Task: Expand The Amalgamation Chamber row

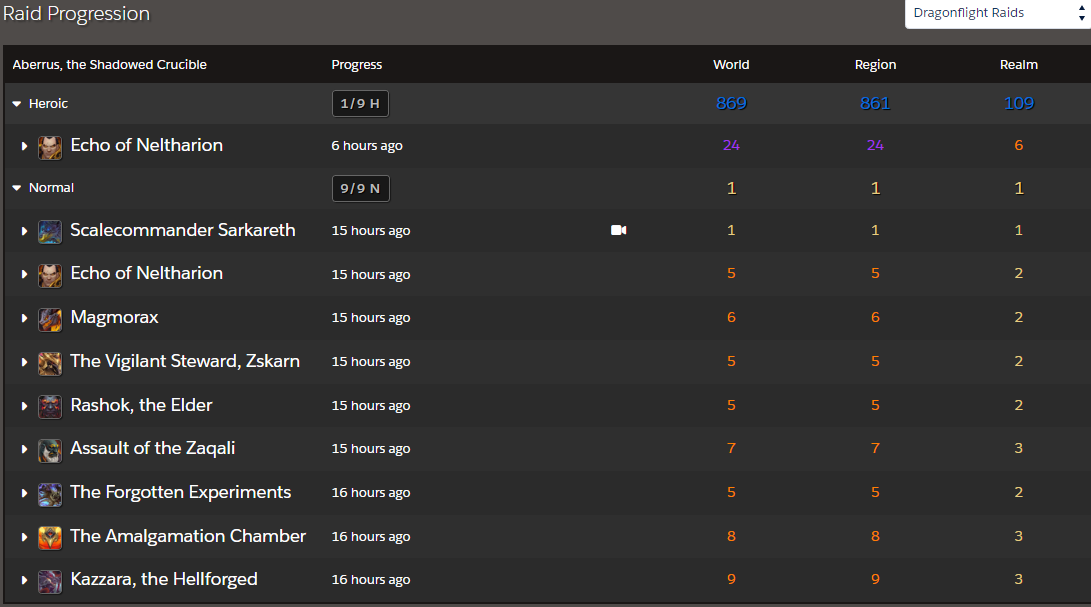Action: tap(24, 537)
